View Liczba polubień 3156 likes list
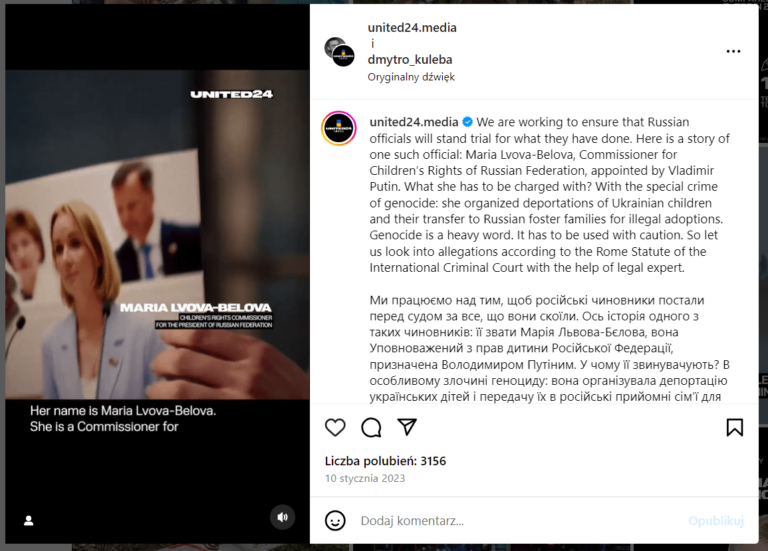The image size is (768, 551). (x=385, y=461)
